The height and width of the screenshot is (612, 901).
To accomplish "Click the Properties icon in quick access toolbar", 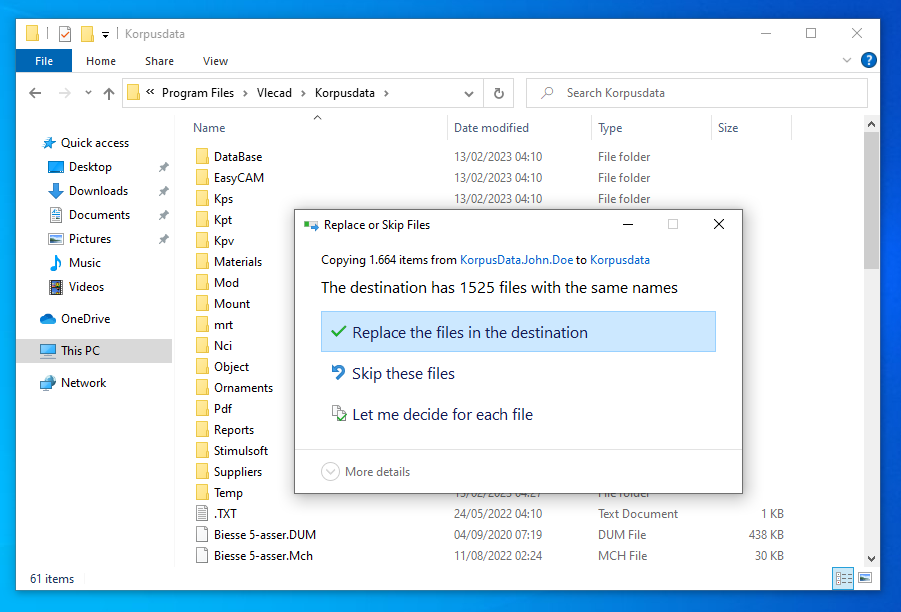I will [x=65, y=34].
